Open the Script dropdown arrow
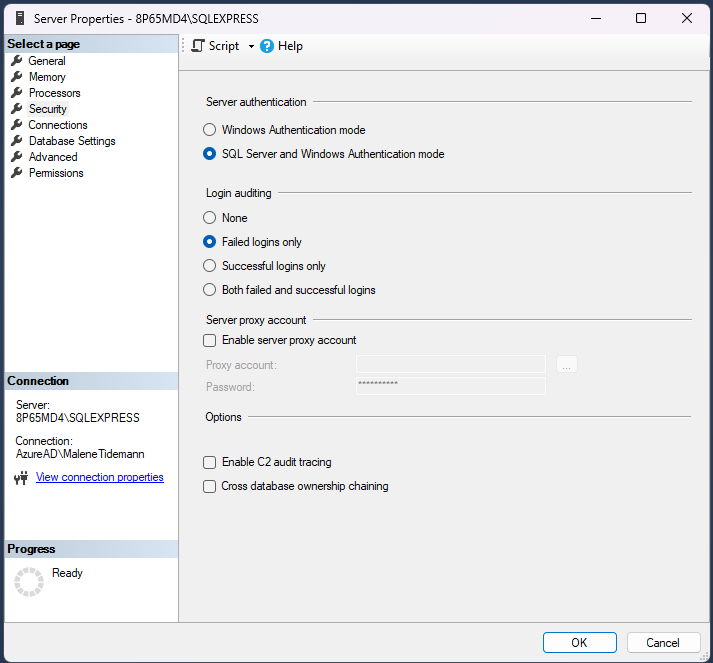Image resolution: width=713 pixels, height=663 pixels. tap(251, 47)
